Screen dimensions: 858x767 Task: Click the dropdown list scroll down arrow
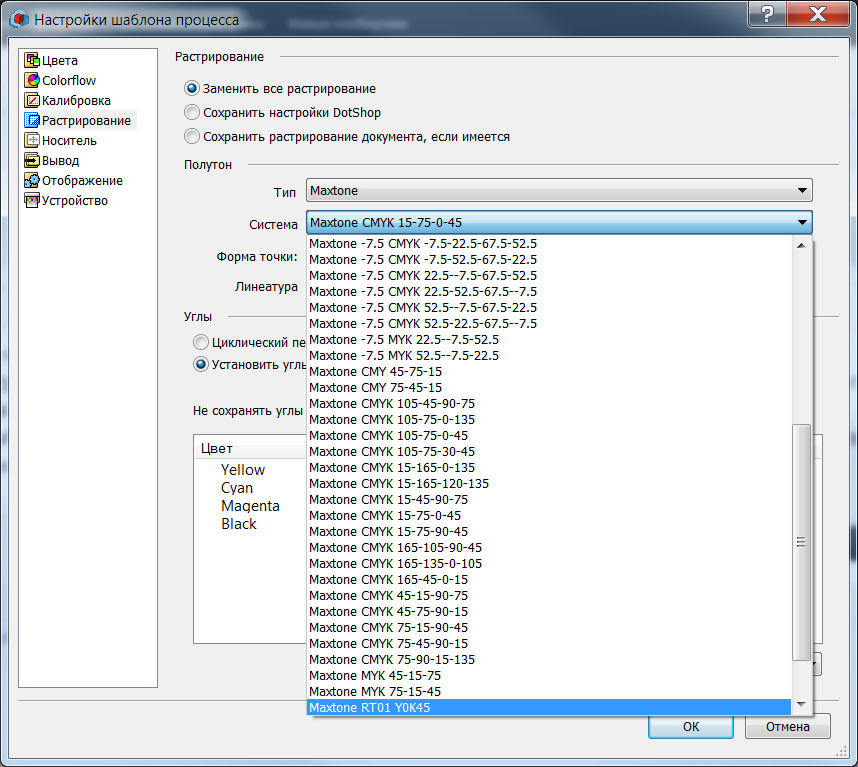801,704
